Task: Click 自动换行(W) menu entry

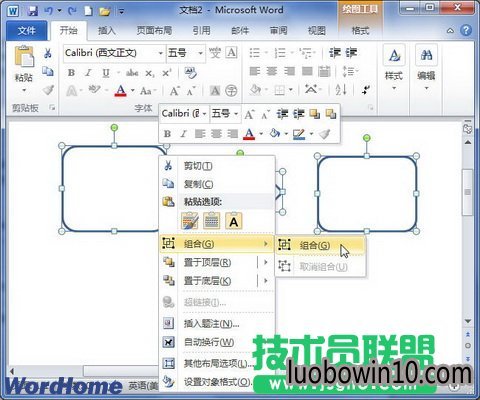Action: (217, 342)
